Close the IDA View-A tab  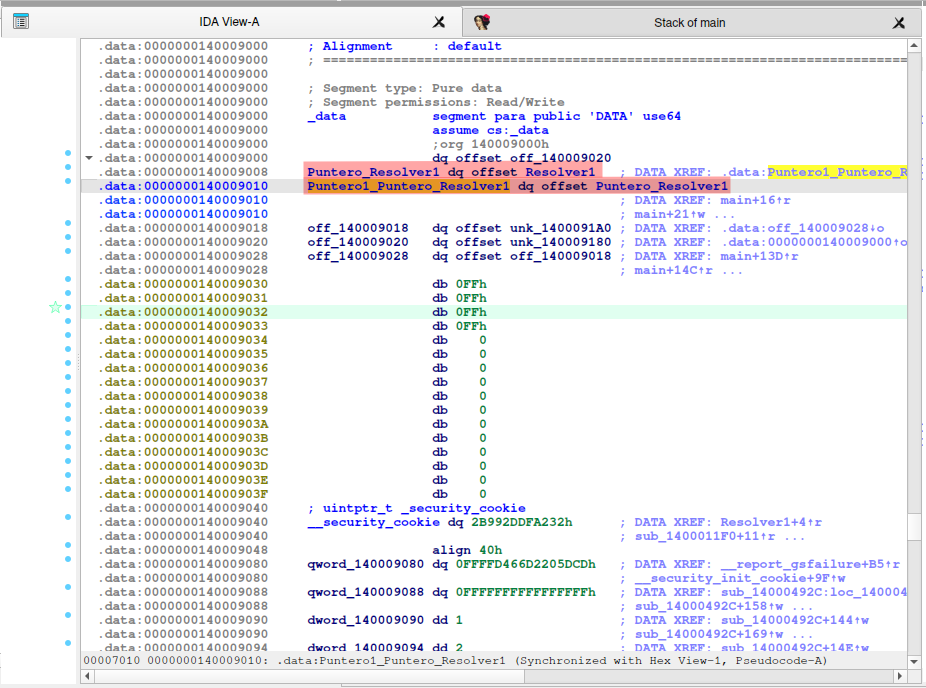point(439,22)
